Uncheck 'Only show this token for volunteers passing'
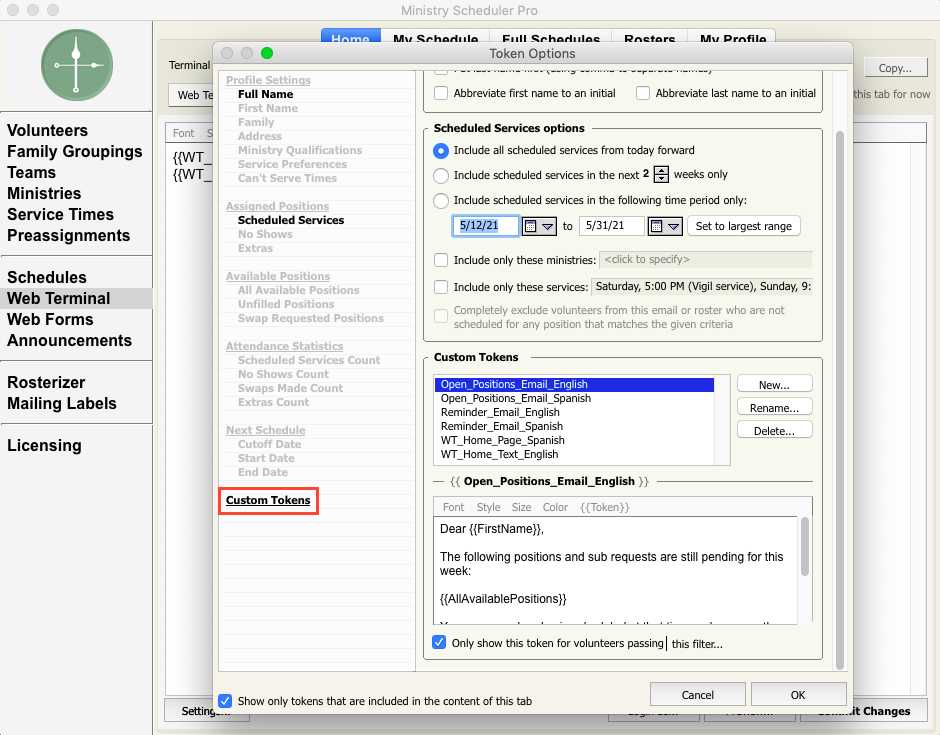Viewport: 940px width, 735px height. (x=439, y=643)
